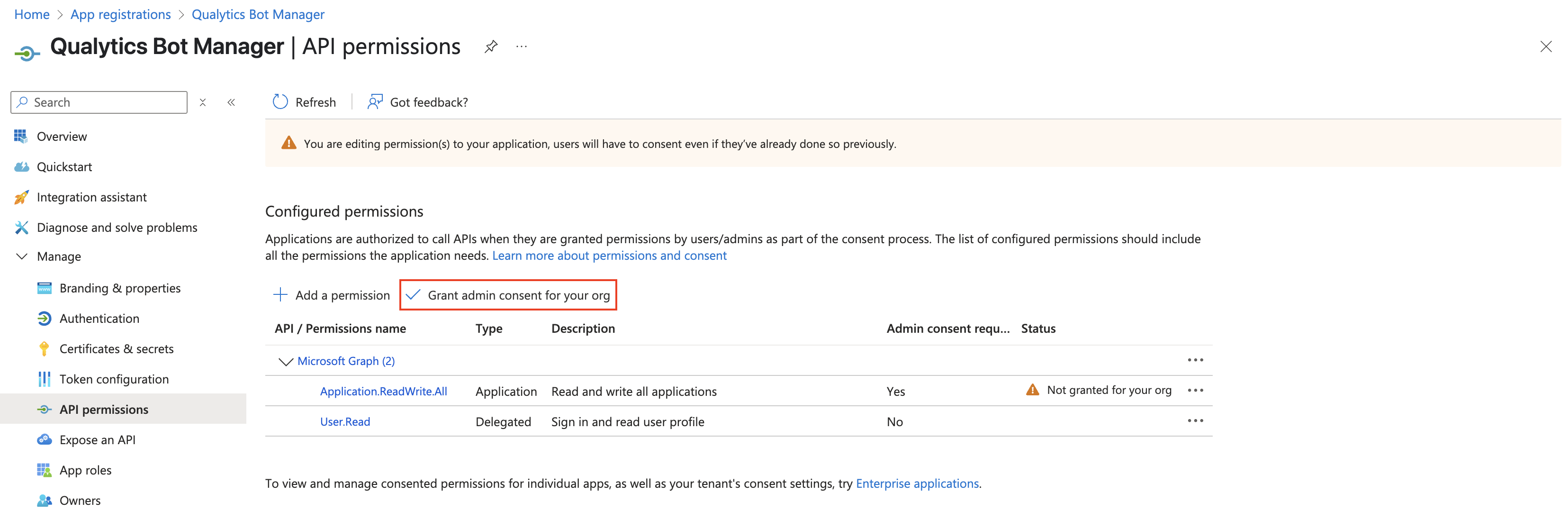Open App registrations breadcrumb
The width and height of the screenshot is (1568, 511).
pyautogui.click(x=120, y=14)
